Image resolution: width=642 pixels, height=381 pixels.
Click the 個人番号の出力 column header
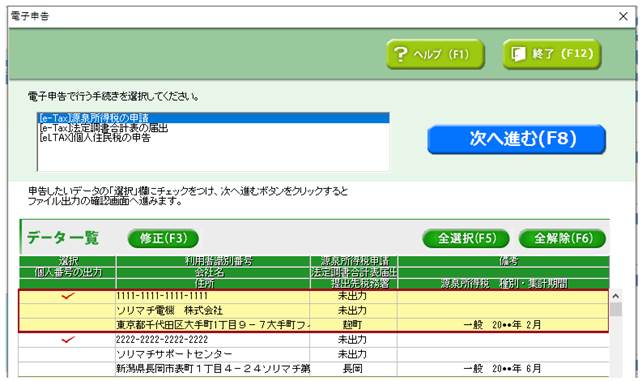click(x=68, y=272)
